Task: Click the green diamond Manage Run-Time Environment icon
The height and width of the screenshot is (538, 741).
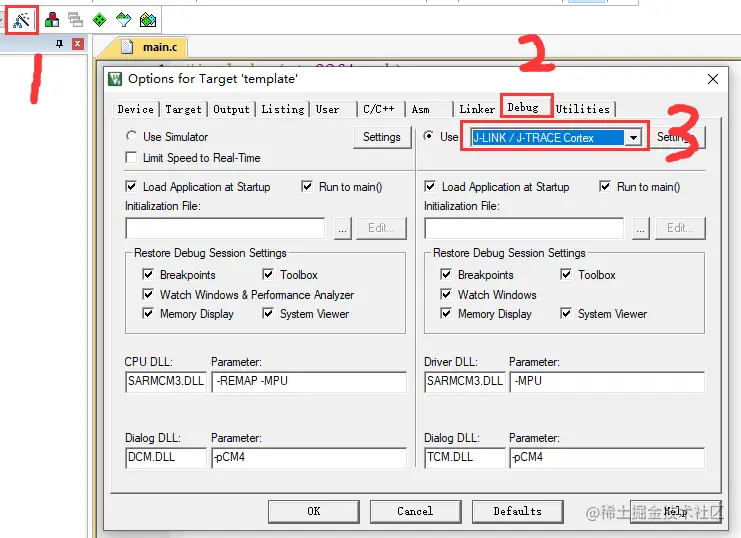Action: point(99,20)
